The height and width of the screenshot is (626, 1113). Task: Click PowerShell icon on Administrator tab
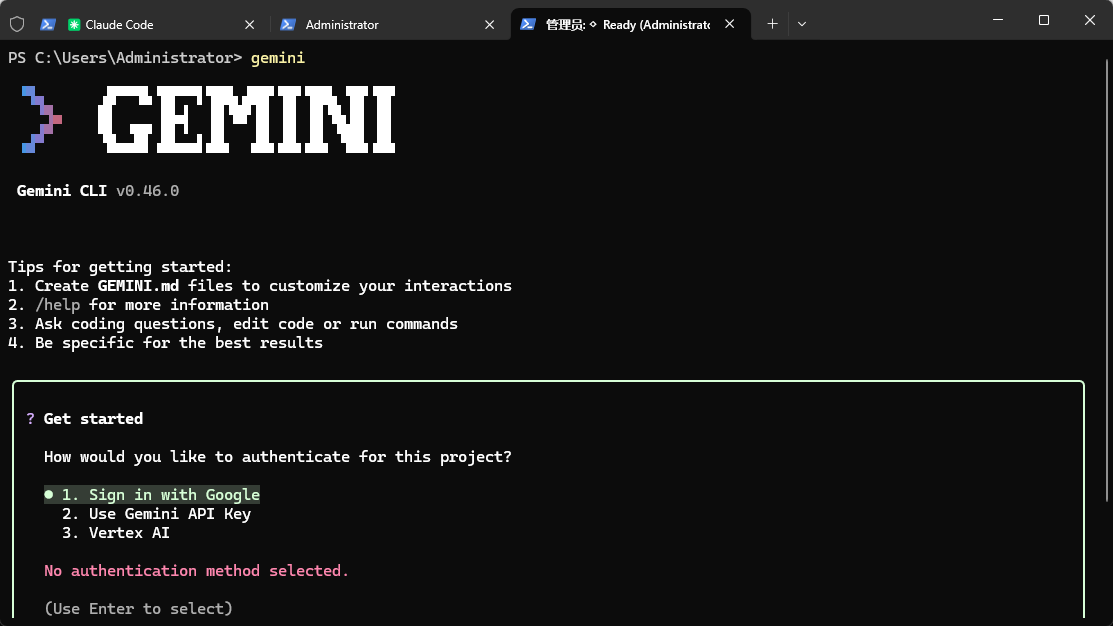(287, 24)
